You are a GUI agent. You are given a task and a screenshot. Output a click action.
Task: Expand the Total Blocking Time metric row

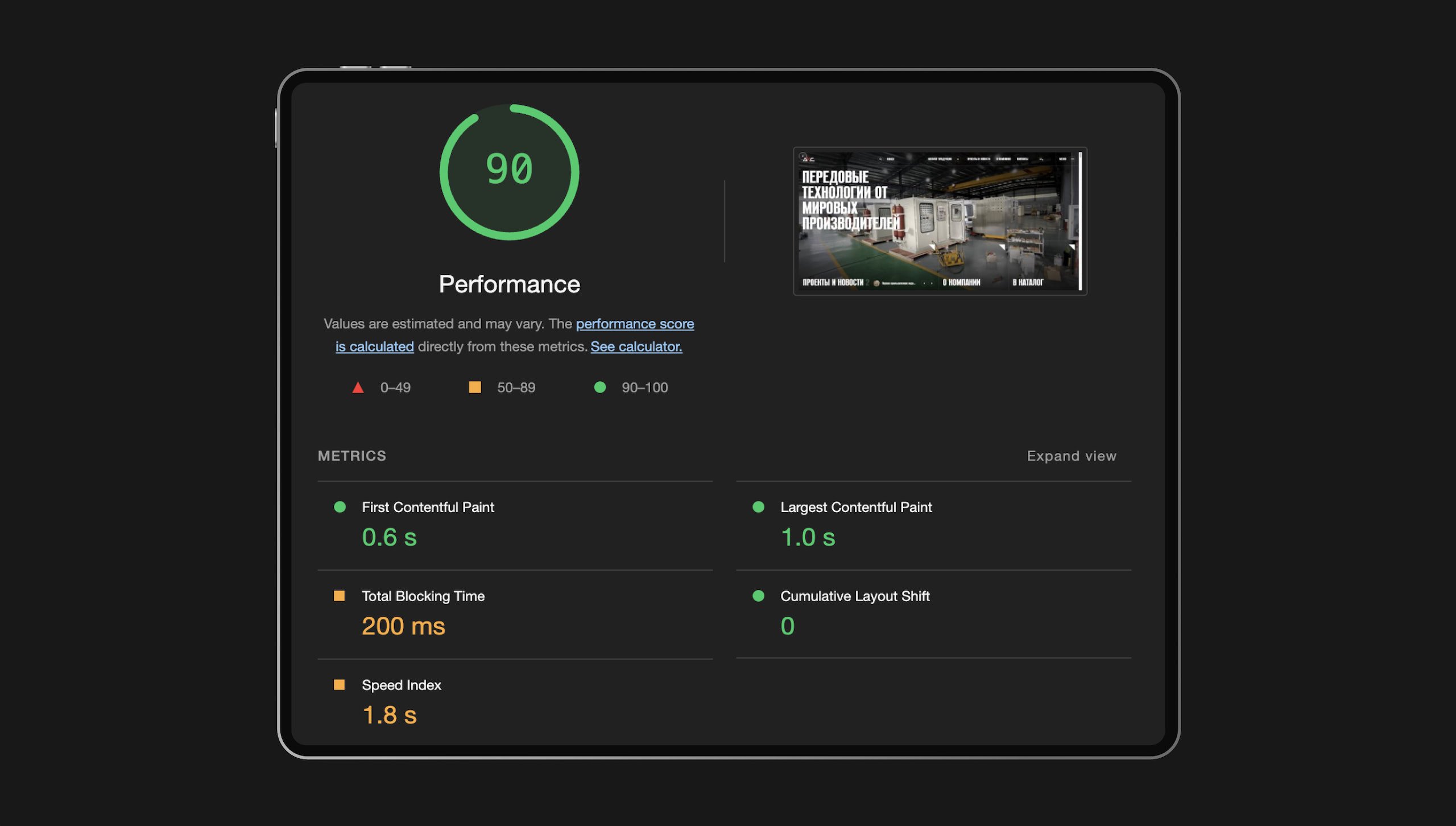(x=423, y=596)
